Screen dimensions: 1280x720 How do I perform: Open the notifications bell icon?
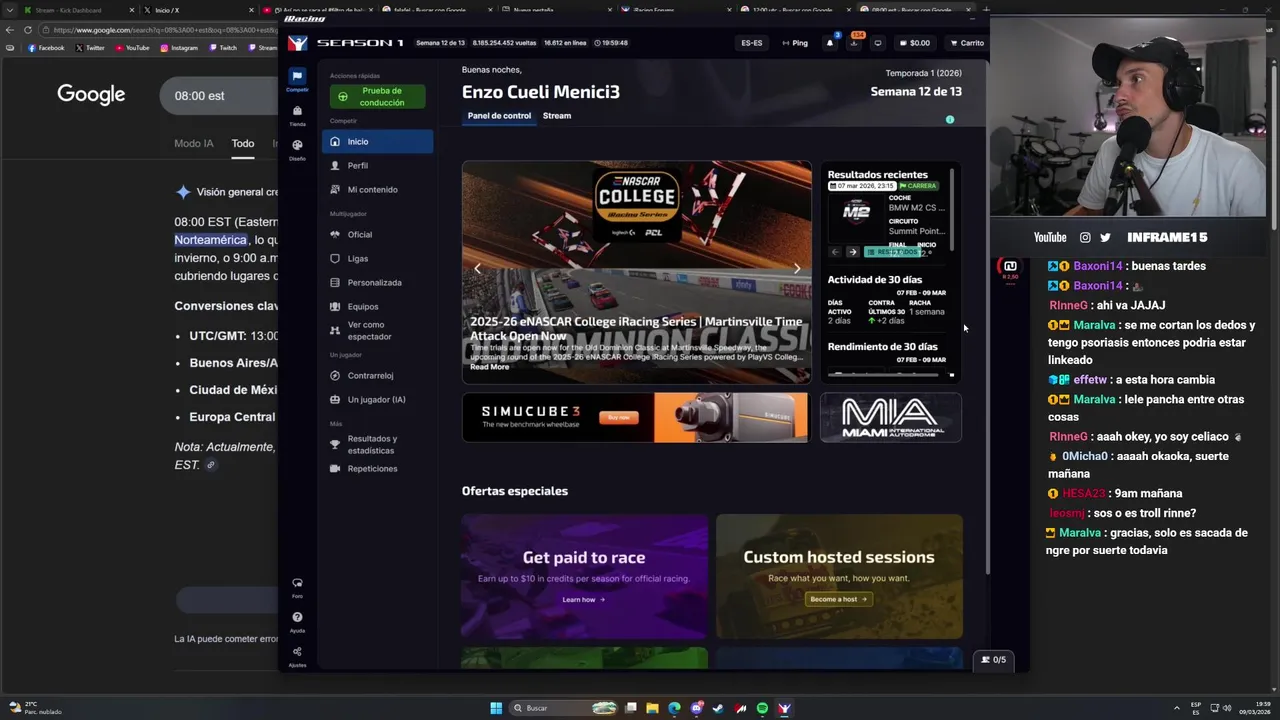tap(829, 43)
